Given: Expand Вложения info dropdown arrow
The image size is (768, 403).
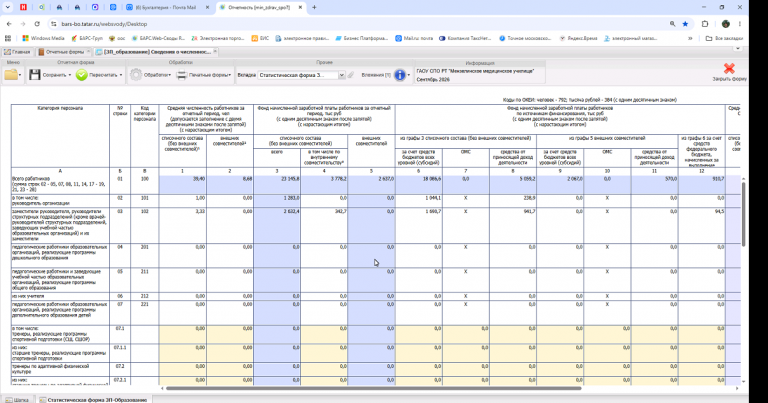Looking at the screenshot, I should click(409, 75).
